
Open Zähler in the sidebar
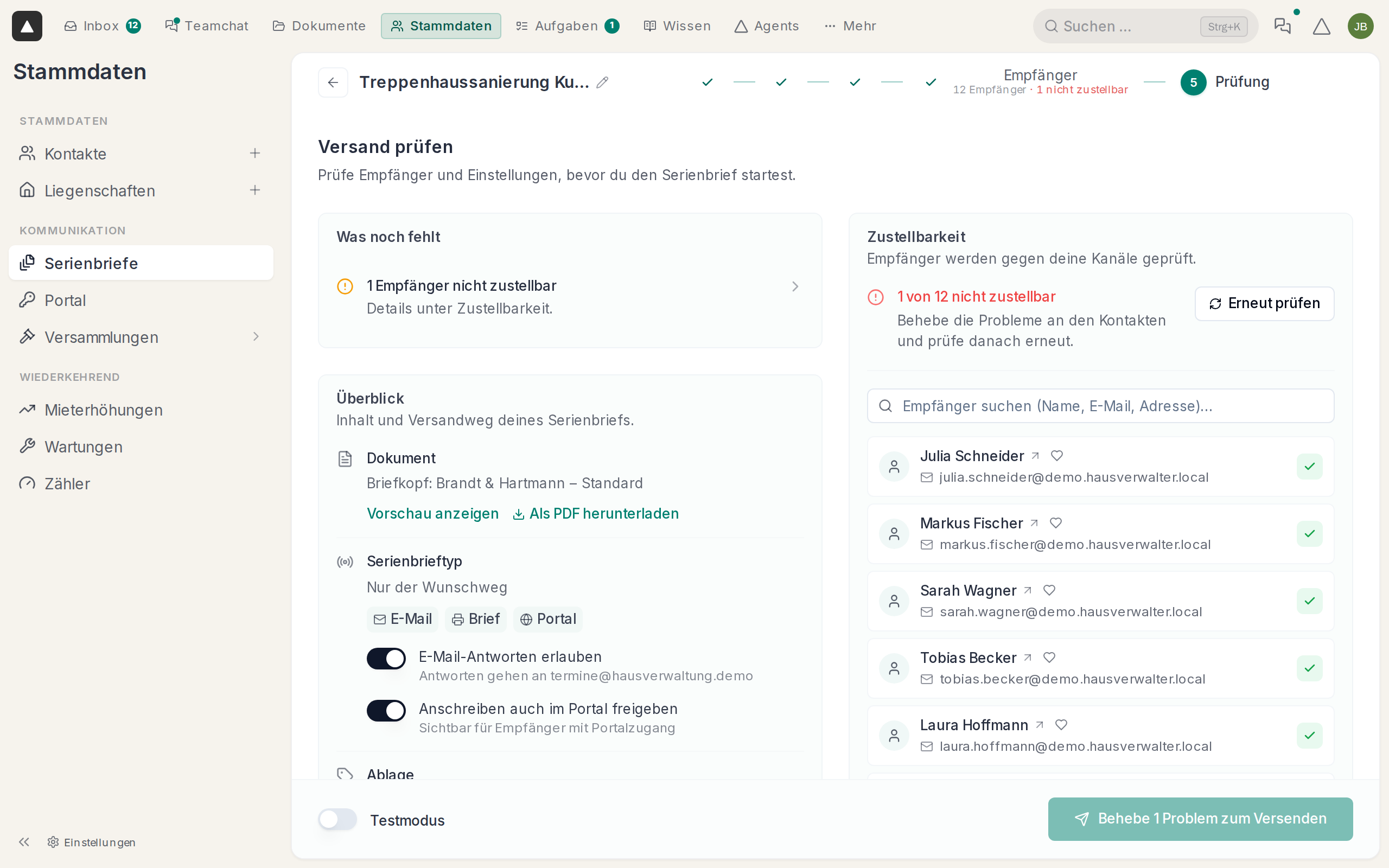pos(141,483)
